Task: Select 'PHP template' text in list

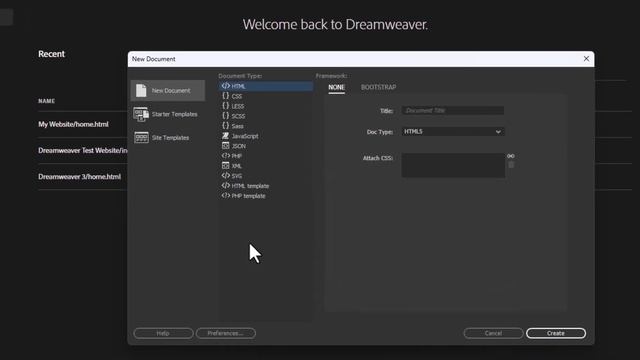Action: 249,196
